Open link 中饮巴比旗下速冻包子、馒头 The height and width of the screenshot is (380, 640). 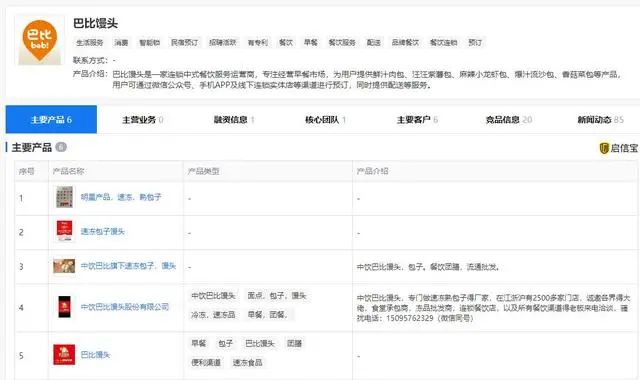(128, 266)
